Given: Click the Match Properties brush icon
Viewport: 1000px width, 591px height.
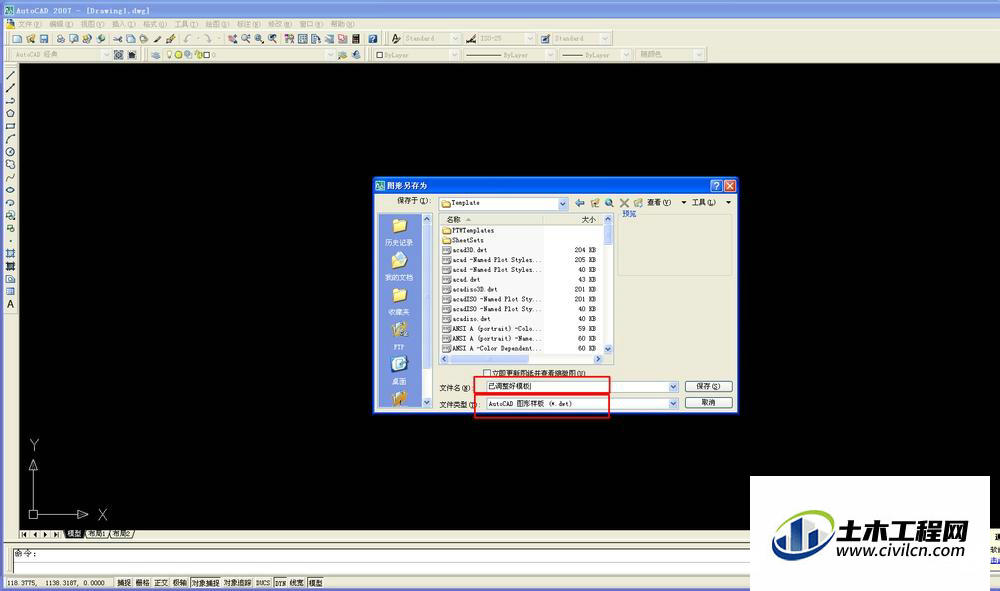Looking at the screenshot, I should coord(157,39).
